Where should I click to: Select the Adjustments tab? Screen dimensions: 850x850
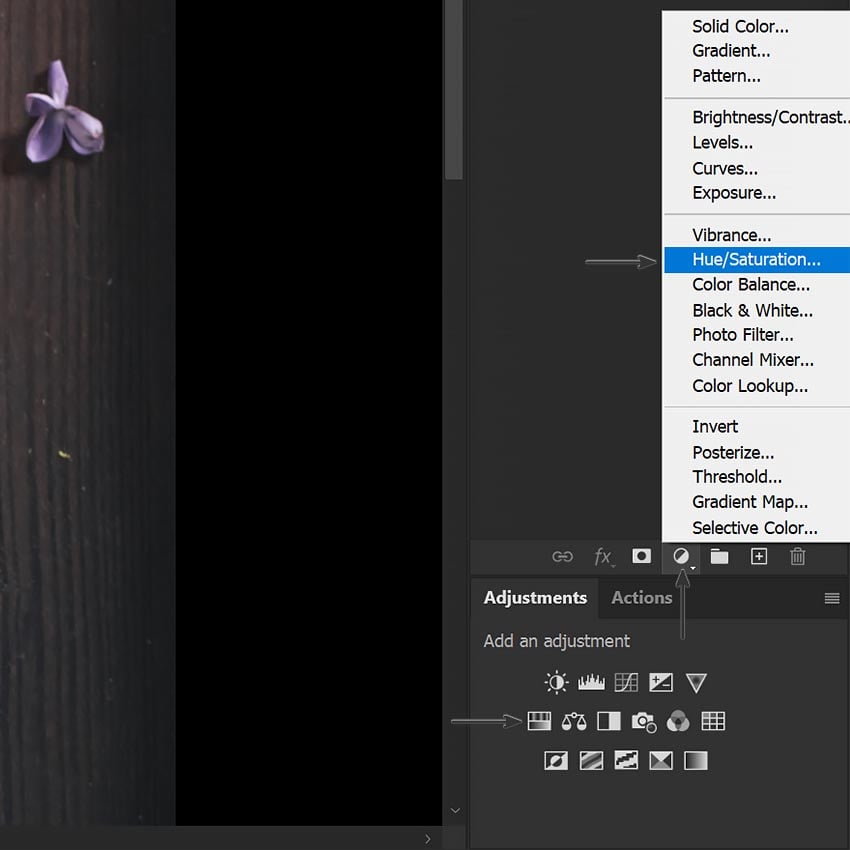[535, 598]
